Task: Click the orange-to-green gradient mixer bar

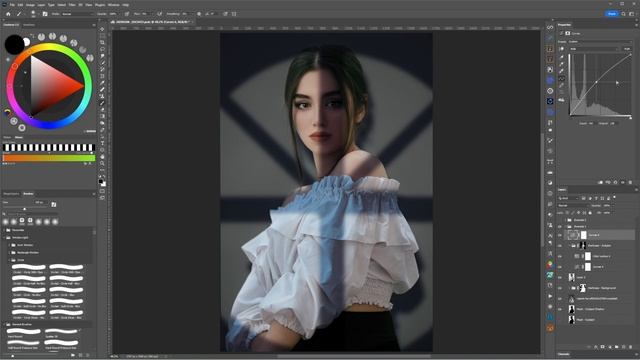Action: (49, 158)
